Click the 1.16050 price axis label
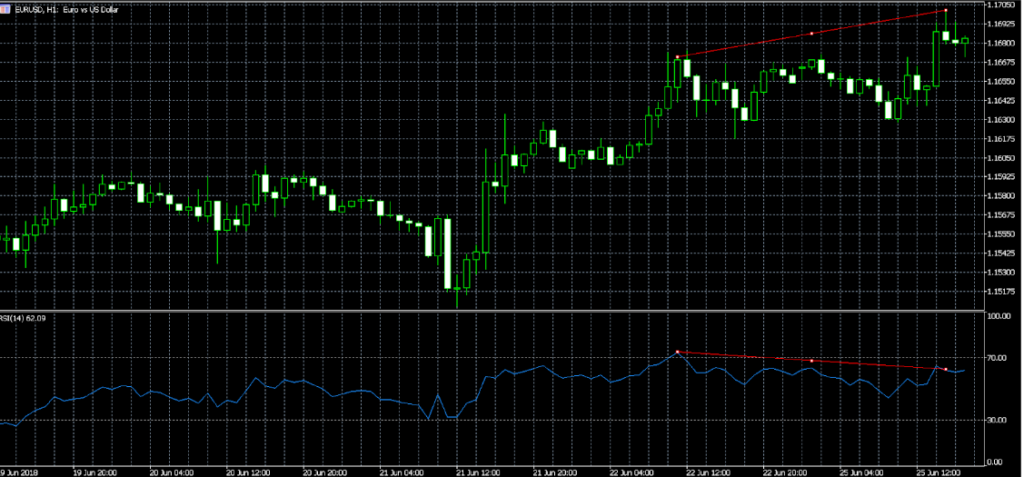The height and width of the screenshot is (477, 1024). (1002, 158)
